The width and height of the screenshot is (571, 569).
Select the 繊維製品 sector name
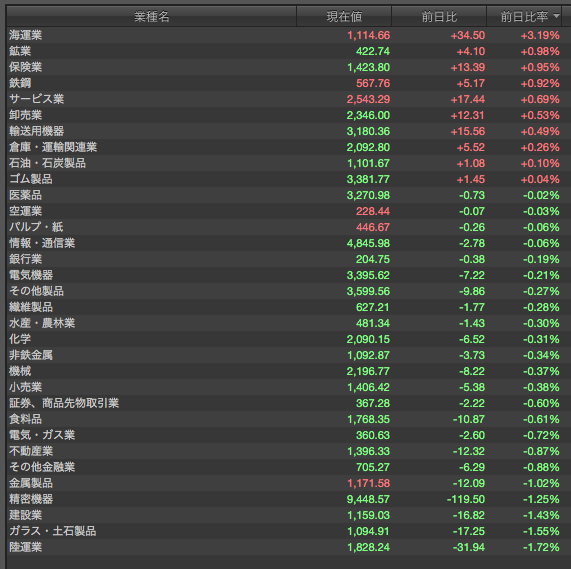31,307
